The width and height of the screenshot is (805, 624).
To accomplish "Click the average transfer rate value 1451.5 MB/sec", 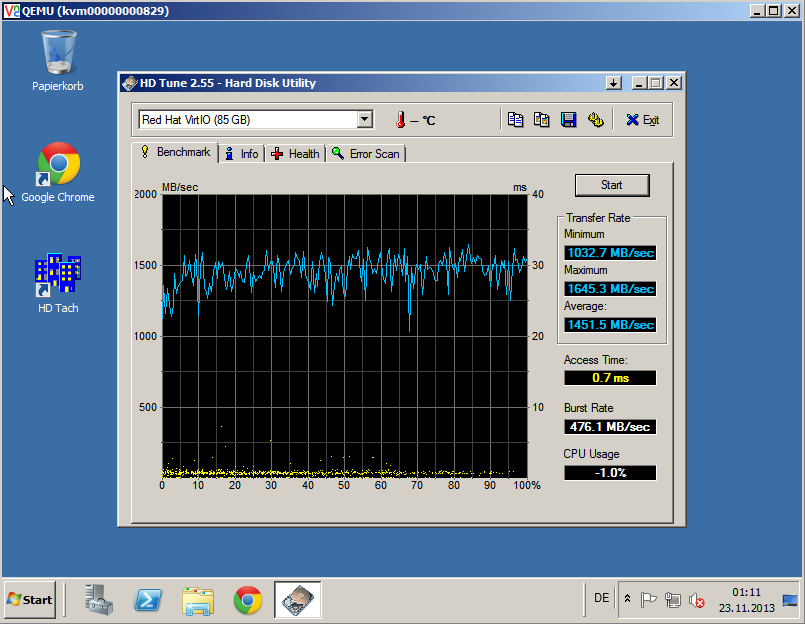I will [x=610, y=325].
